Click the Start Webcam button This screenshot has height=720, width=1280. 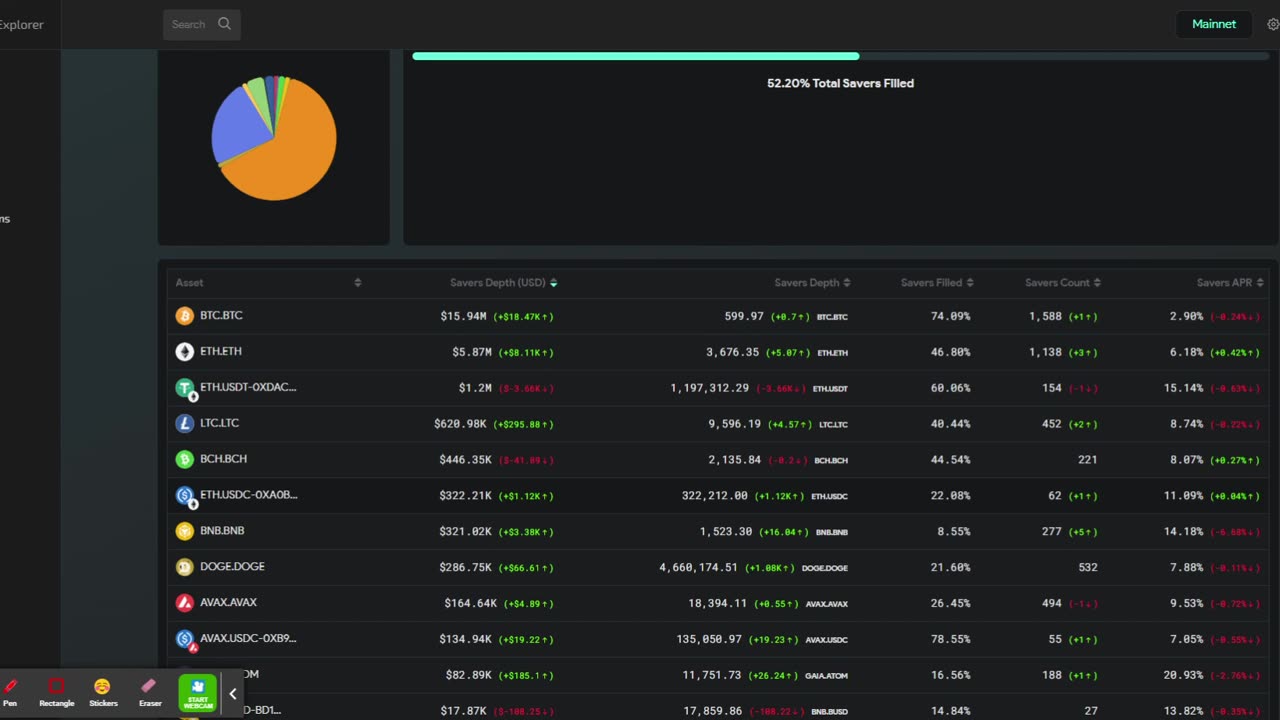click(x=198, y=693)
